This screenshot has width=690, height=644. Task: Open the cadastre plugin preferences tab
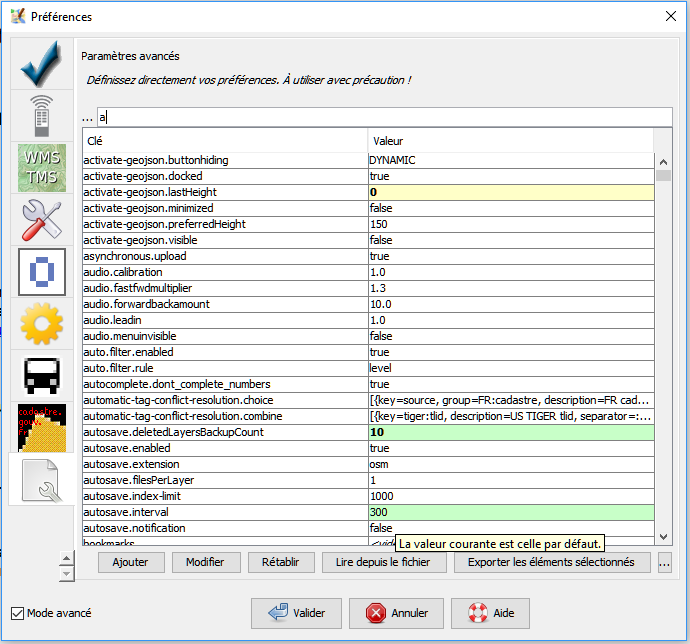pos(41,426)
